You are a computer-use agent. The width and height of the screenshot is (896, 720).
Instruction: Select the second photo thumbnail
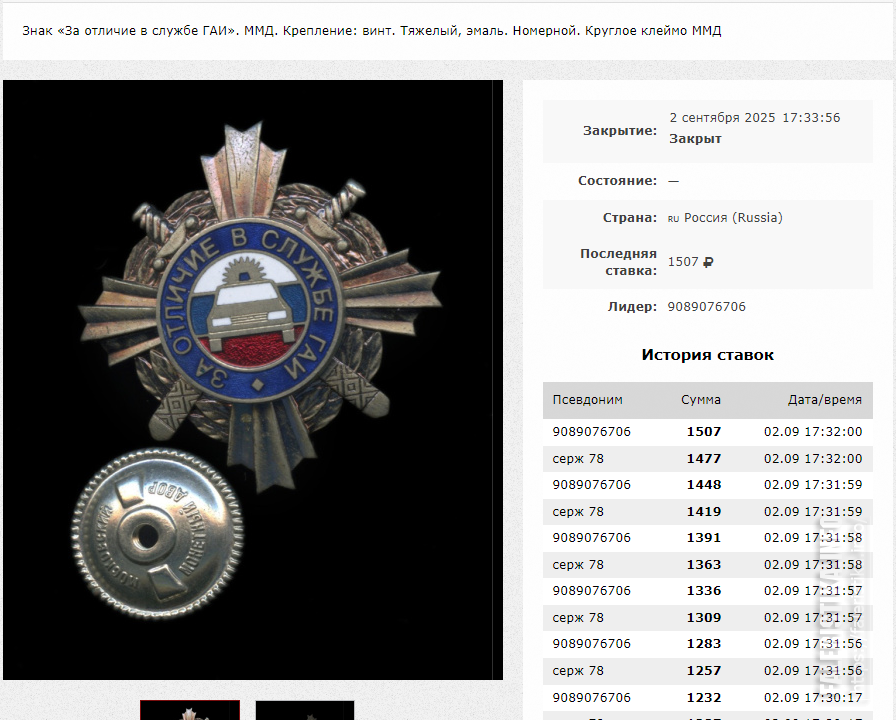[x=305, y=711]
